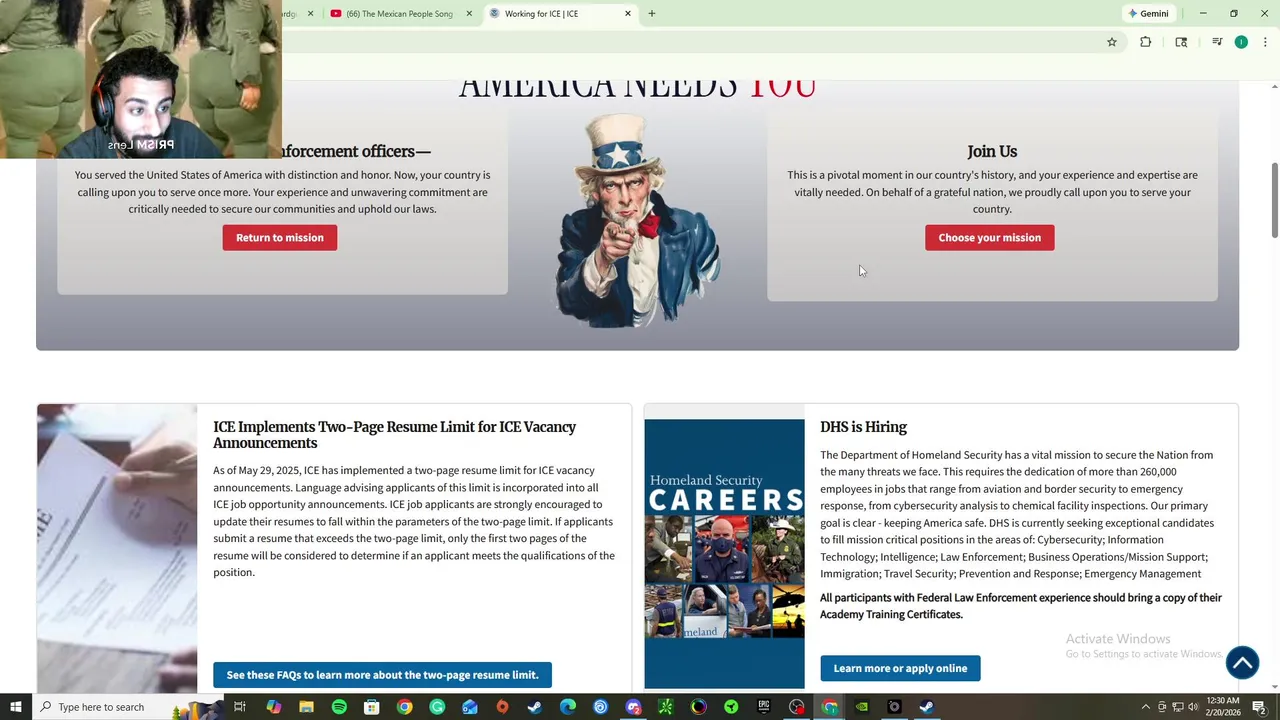1280x720 pixels.
Task: Open Outlook from the taskbar
Action: pos(470,707)
